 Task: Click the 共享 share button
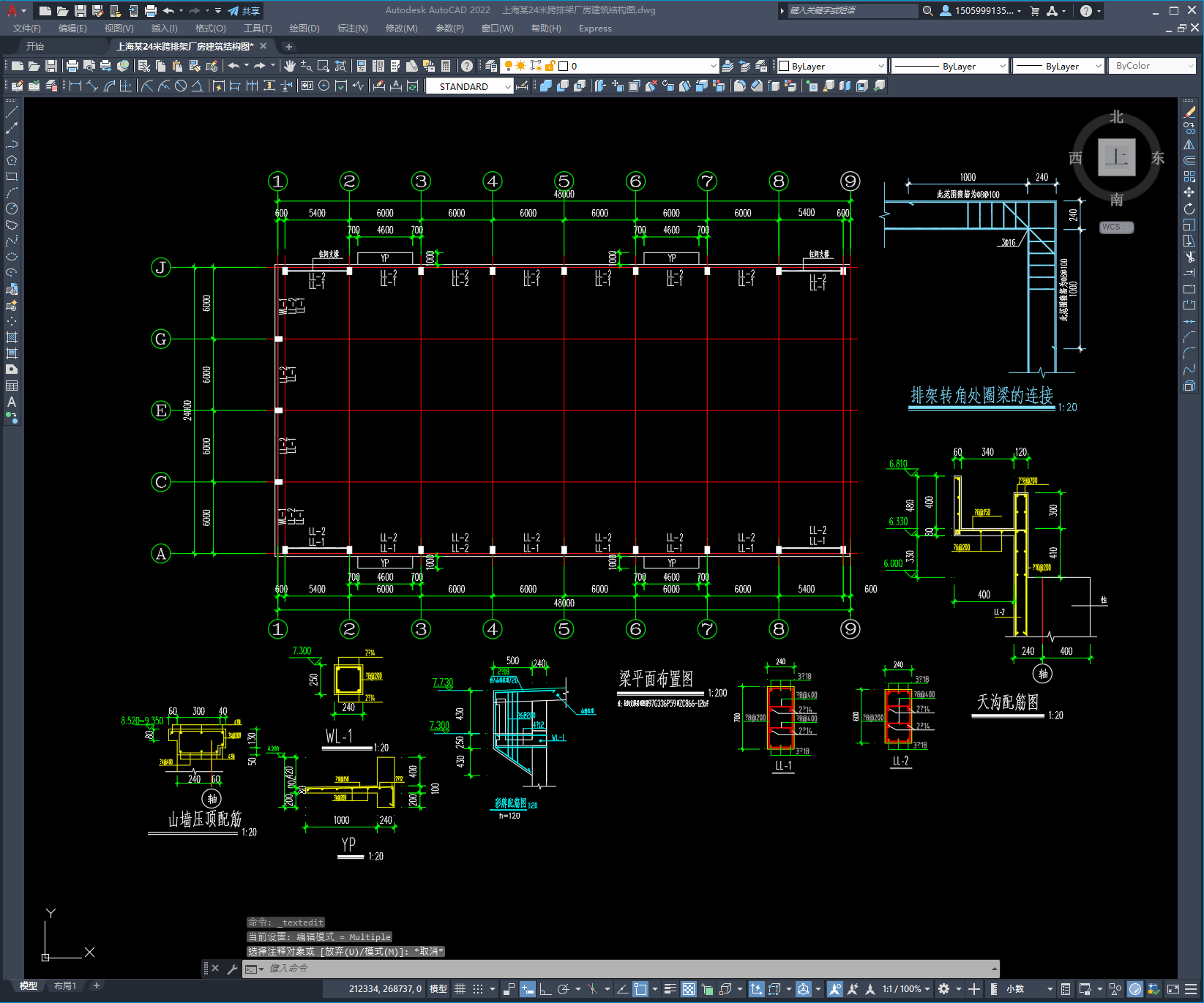click(x=244, y=11)
